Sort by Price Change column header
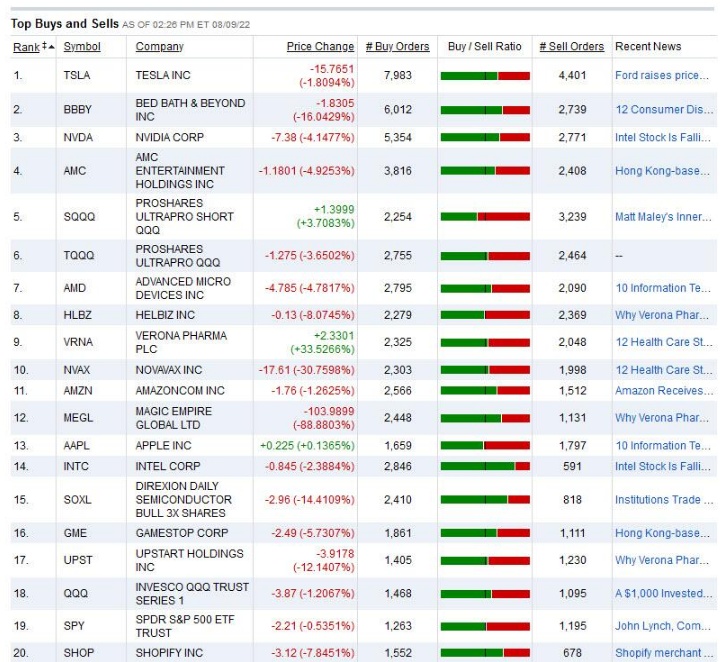 click(x=320, y=47)
